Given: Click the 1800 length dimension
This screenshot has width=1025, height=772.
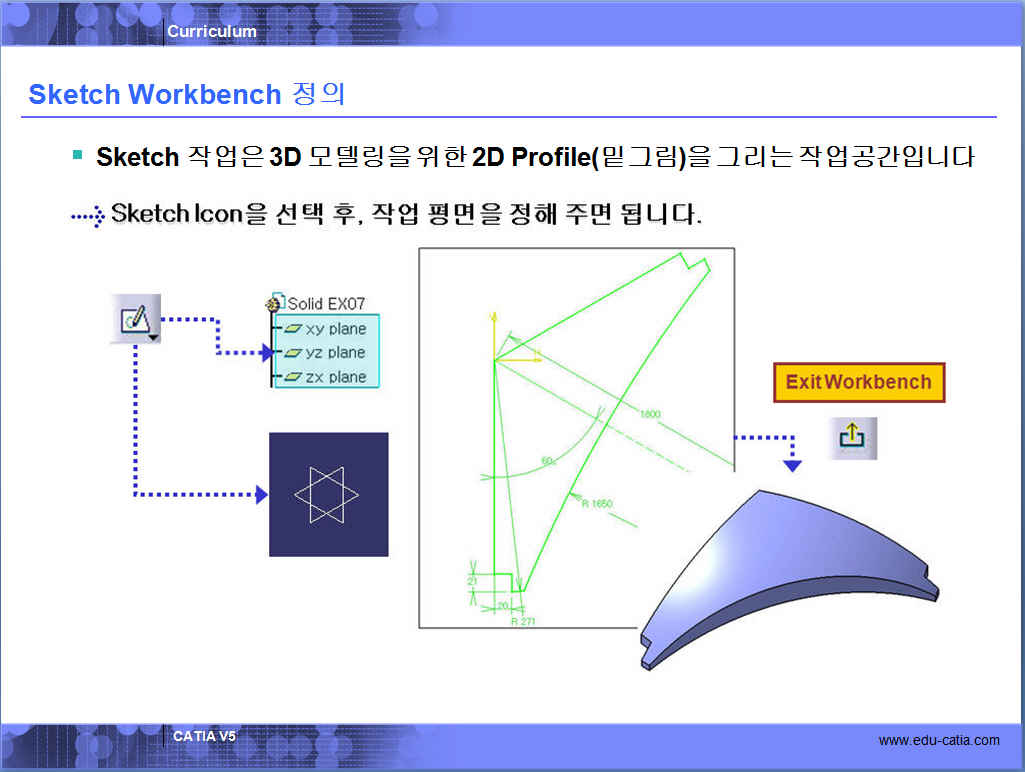Looking at the screenshot, I should point(650,414).
